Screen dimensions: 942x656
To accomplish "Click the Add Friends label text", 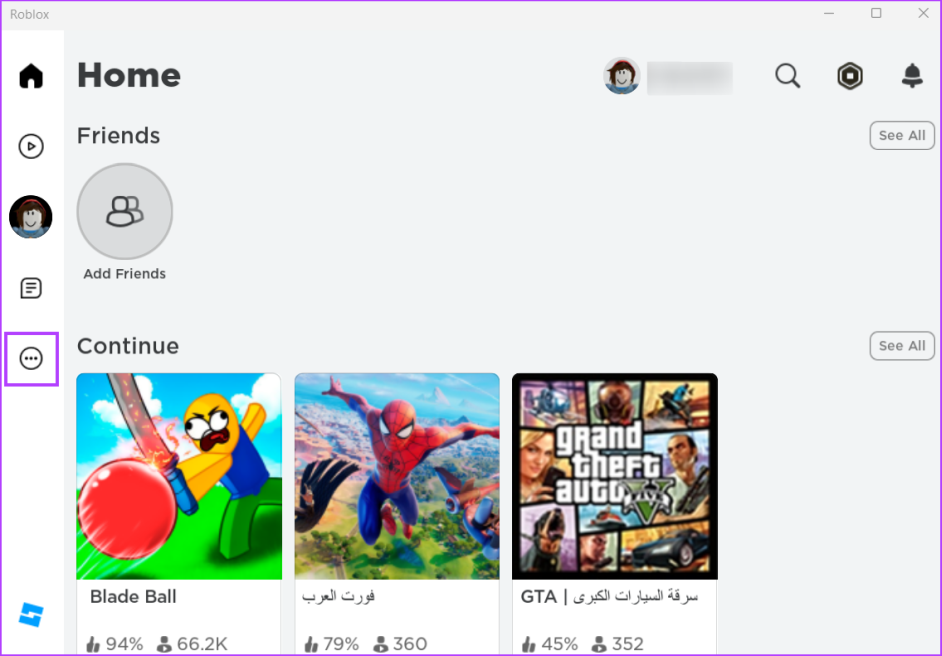I will tap(125, 274).
